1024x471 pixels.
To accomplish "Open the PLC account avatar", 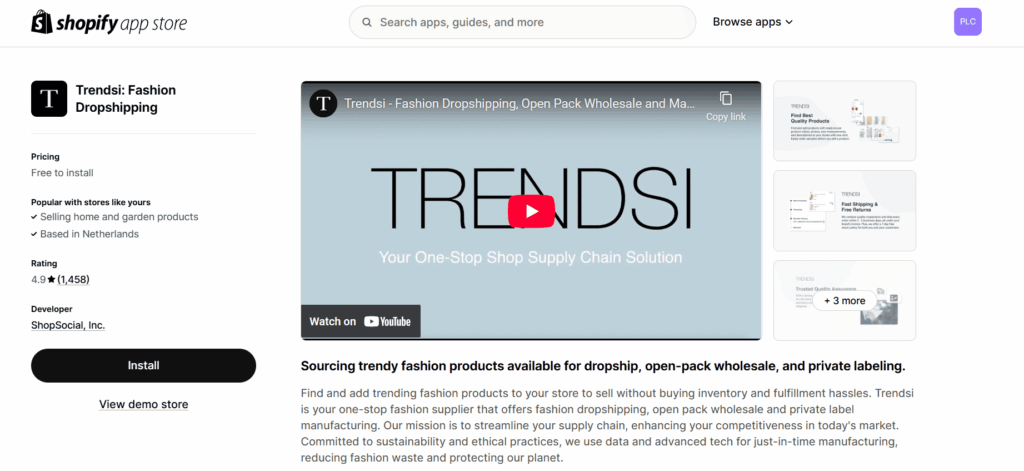I will point(967,22).
